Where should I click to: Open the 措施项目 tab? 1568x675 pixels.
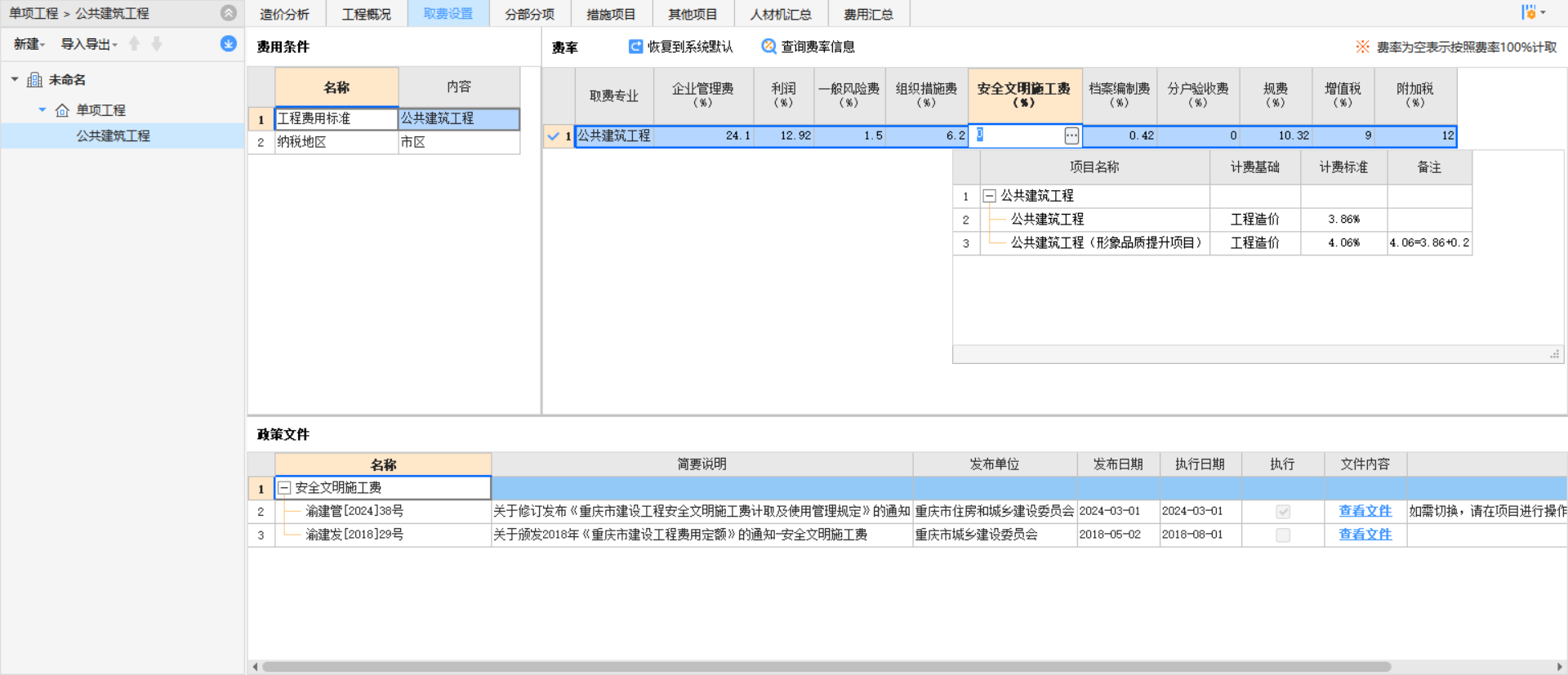point(612,14)
